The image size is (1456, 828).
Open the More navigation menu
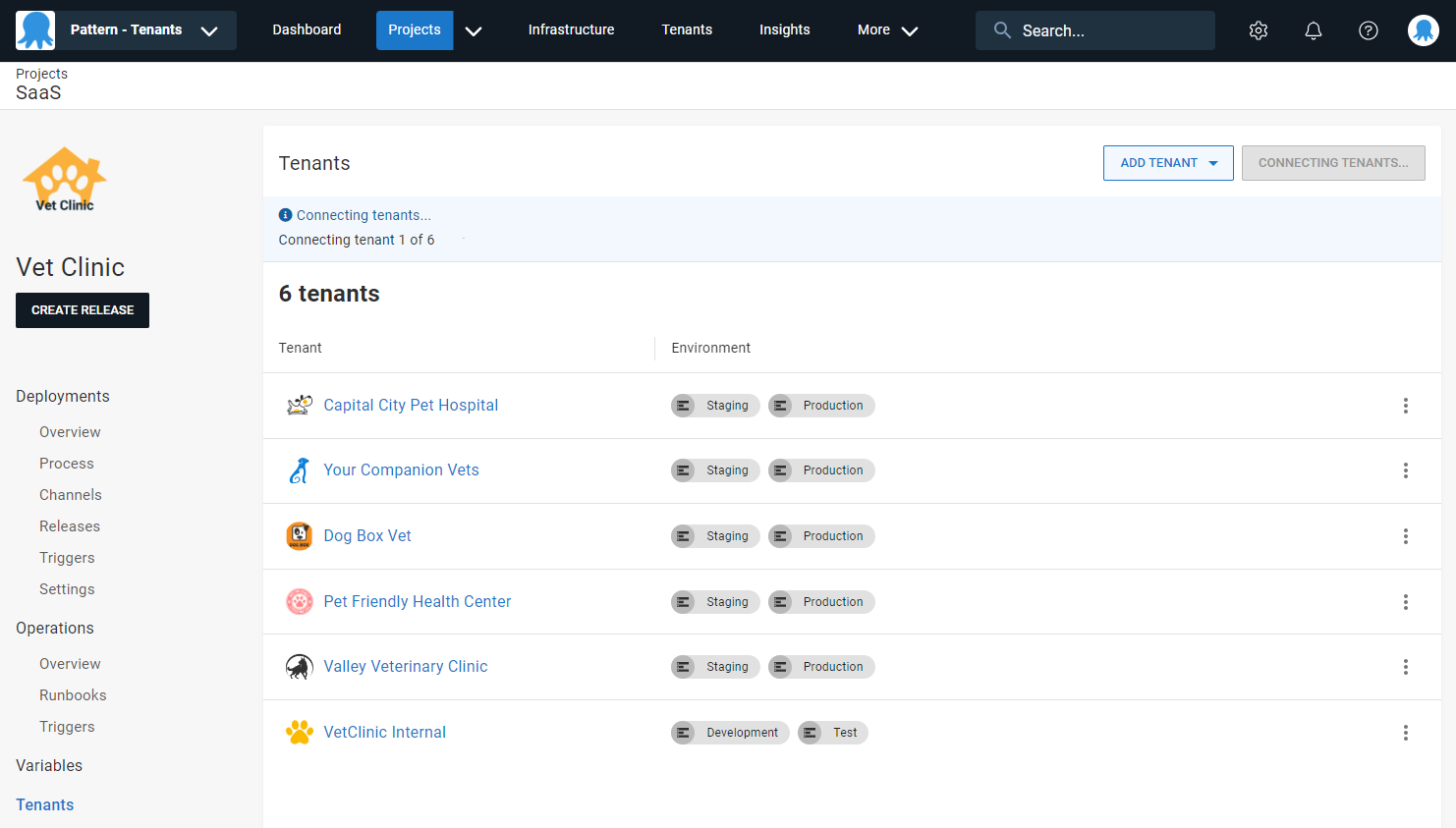886,30
